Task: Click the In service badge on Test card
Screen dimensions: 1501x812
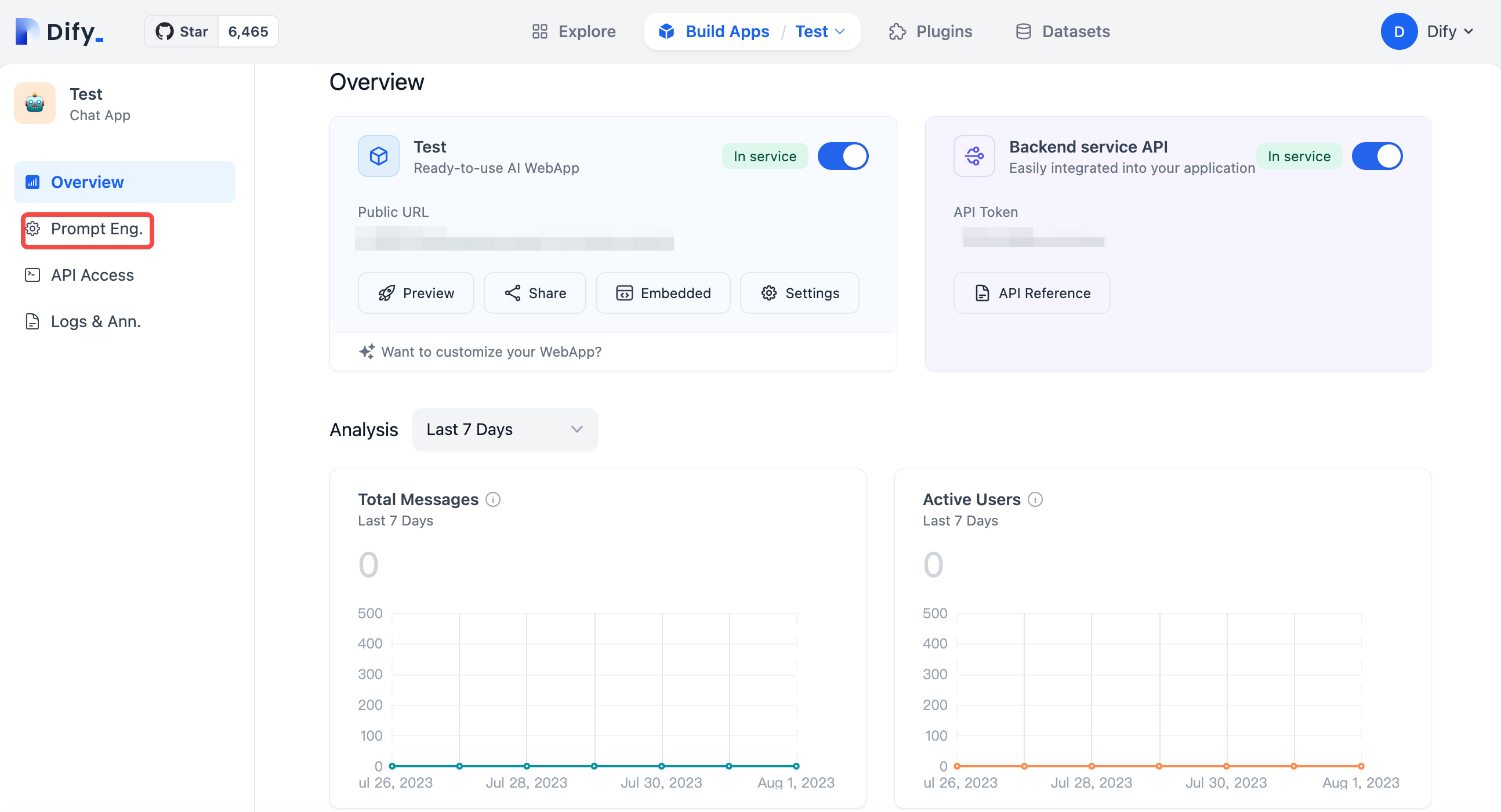Action: pyautogui.click(x=764, y=156)
